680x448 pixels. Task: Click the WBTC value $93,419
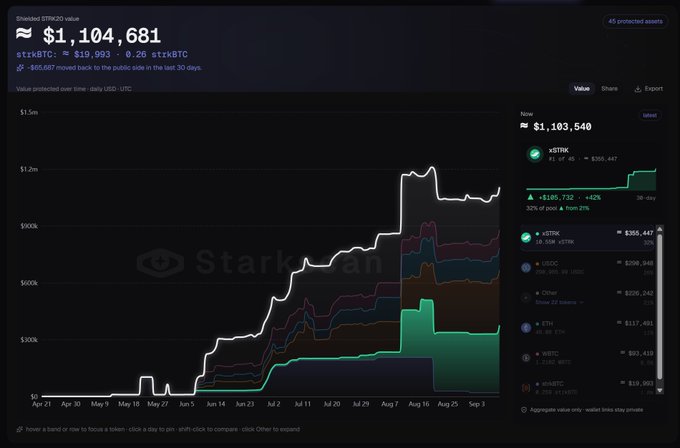641,353
